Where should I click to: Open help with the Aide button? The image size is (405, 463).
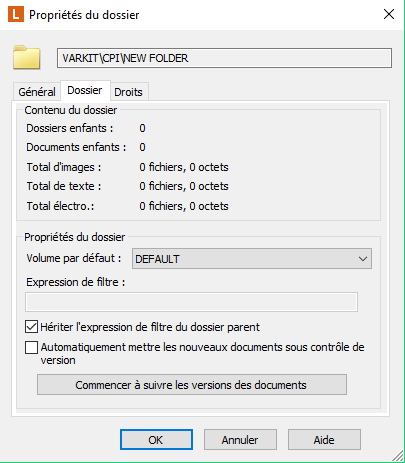(324, 440)
